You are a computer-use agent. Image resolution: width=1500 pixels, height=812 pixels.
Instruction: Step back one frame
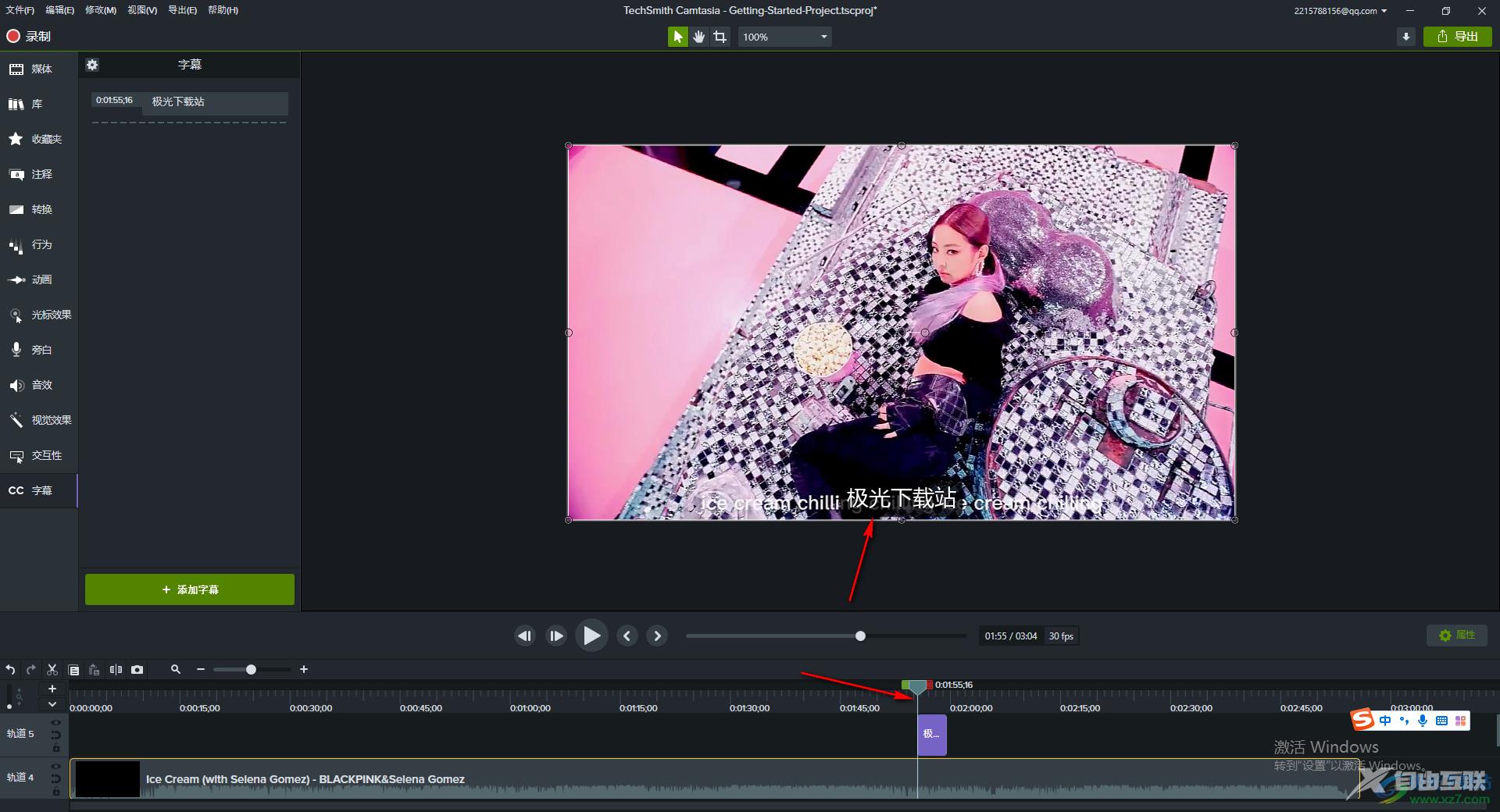click(525, 636)
